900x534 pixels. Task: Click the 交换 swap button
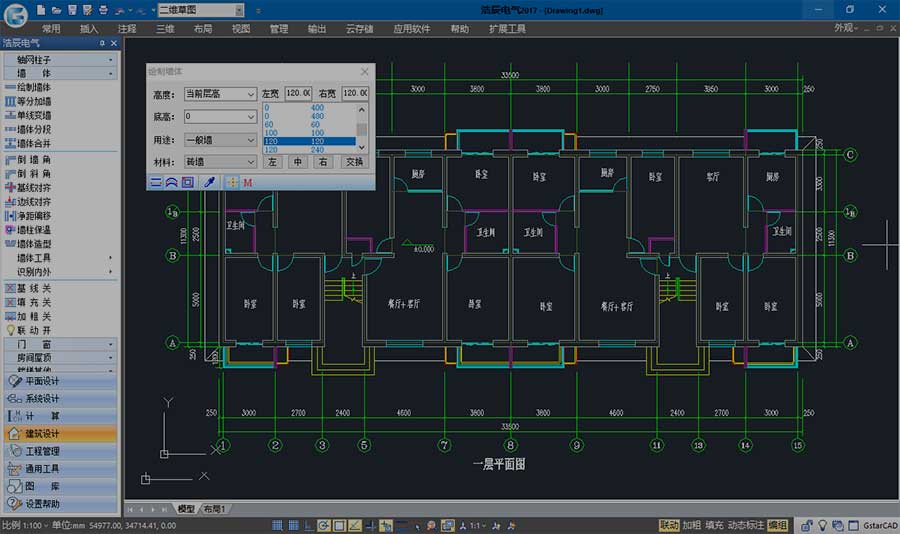click(353, 161)
